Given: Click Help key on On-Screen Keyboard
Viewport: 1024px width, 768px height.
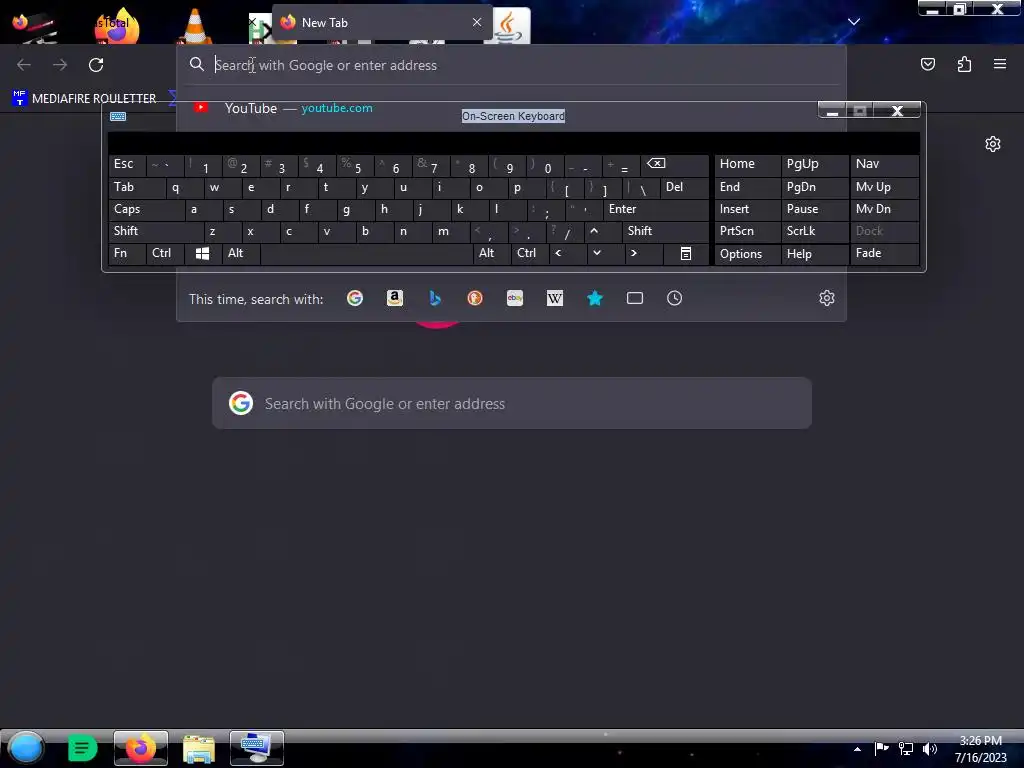Looking at the screenshot, I should pyautogui.click(x=814, y=254).
